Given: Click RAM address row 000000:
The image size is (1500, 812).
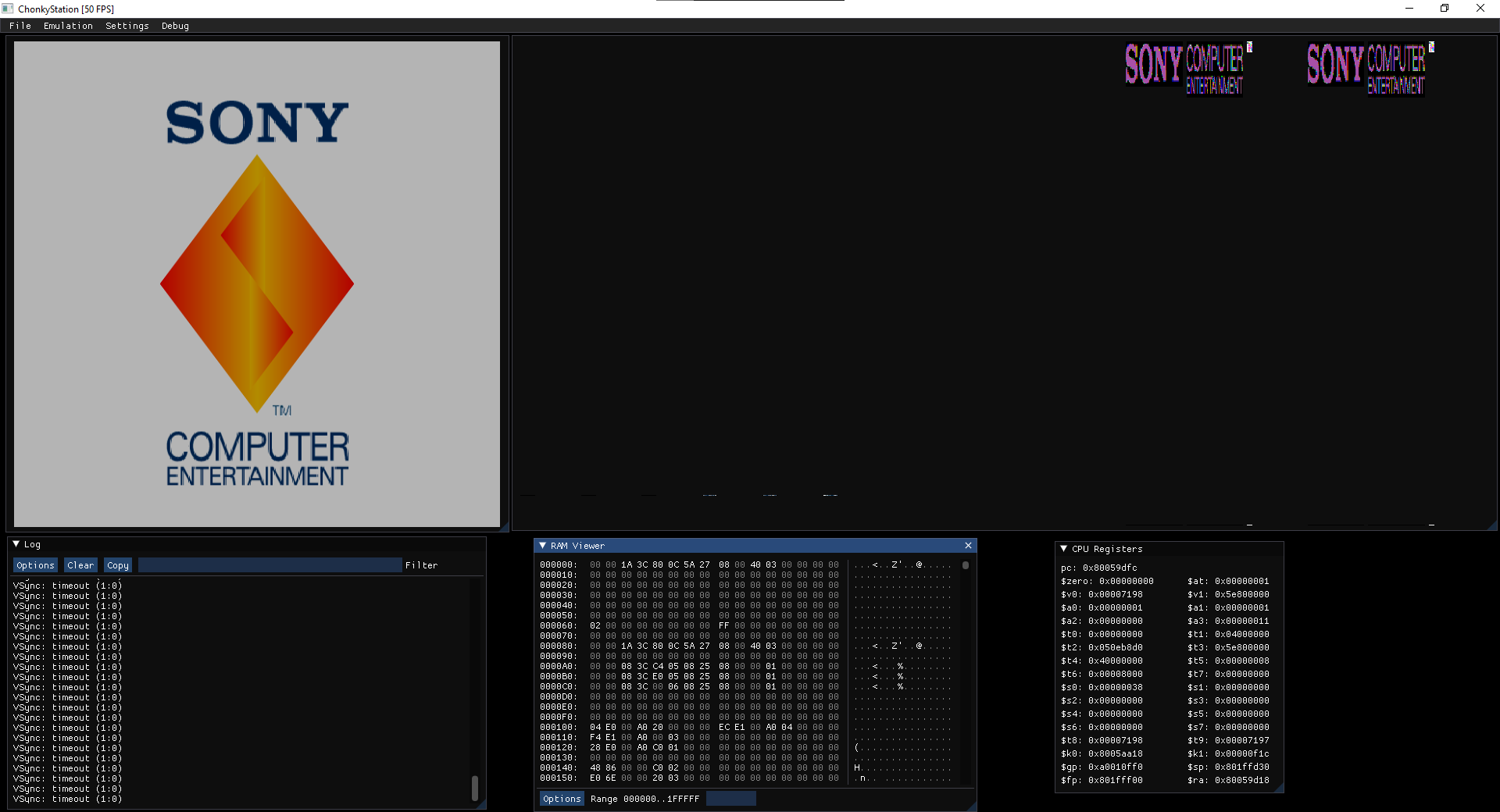Looking at the screenshot, I should [558, 564].
